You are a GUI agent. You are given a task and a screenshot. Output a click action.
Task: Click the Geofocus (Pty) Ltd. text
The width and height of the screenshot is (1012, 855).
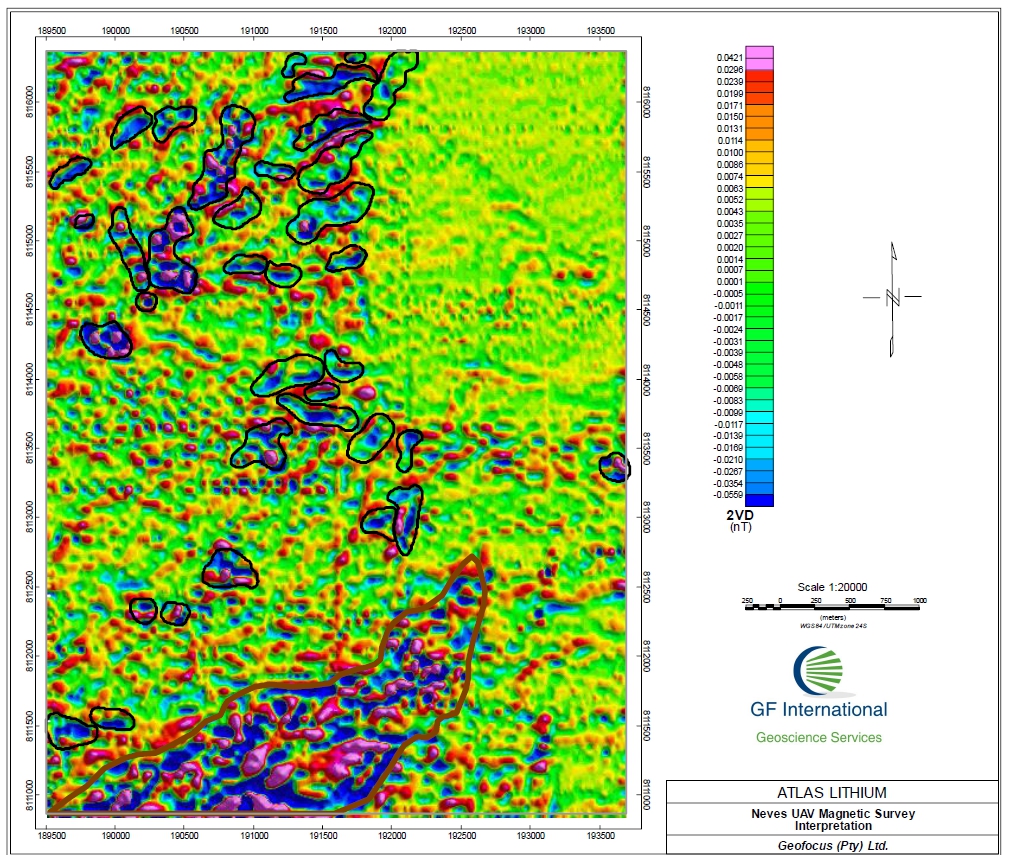coord(832,845)
